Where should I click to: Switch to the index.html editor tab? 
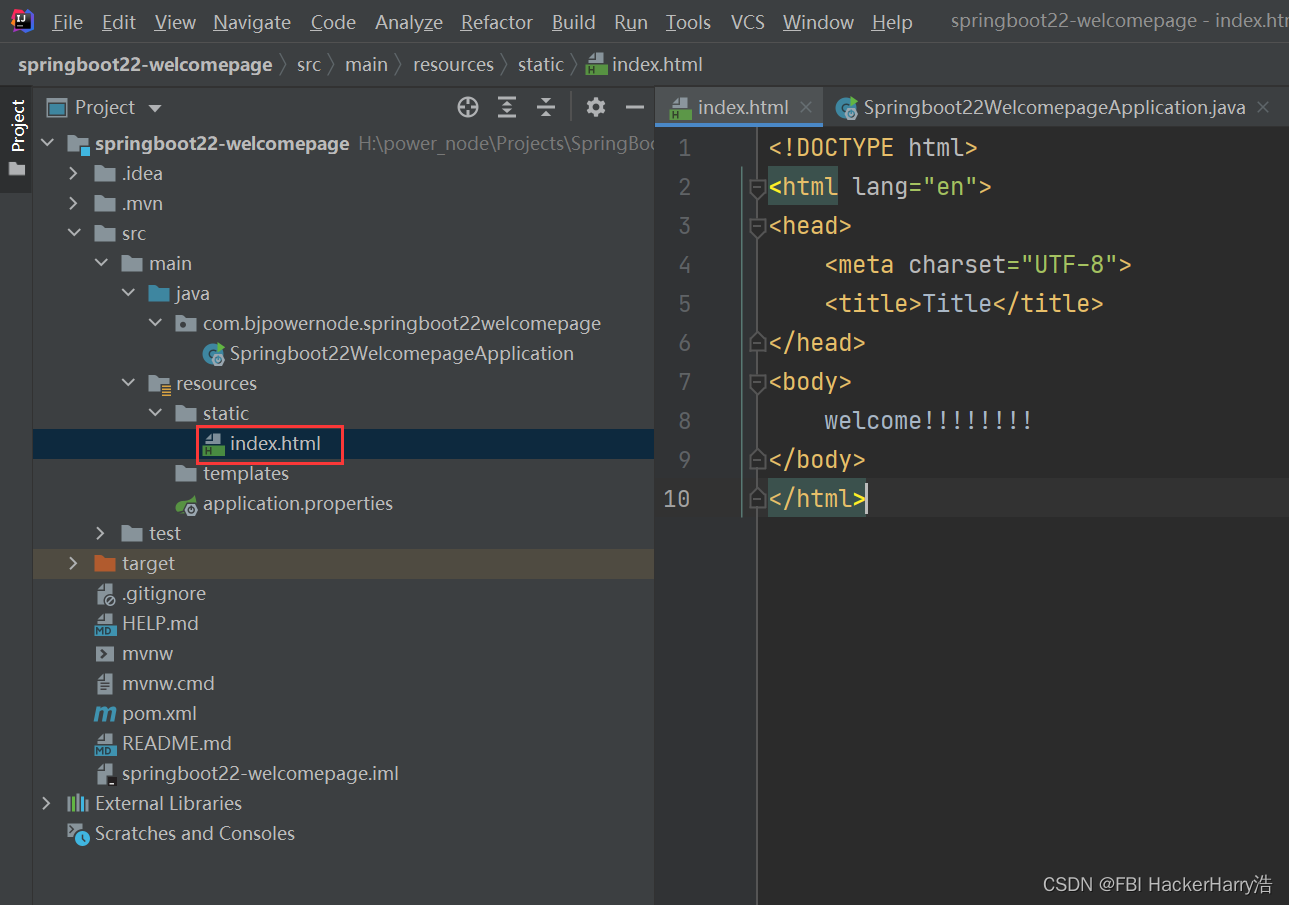738,107
